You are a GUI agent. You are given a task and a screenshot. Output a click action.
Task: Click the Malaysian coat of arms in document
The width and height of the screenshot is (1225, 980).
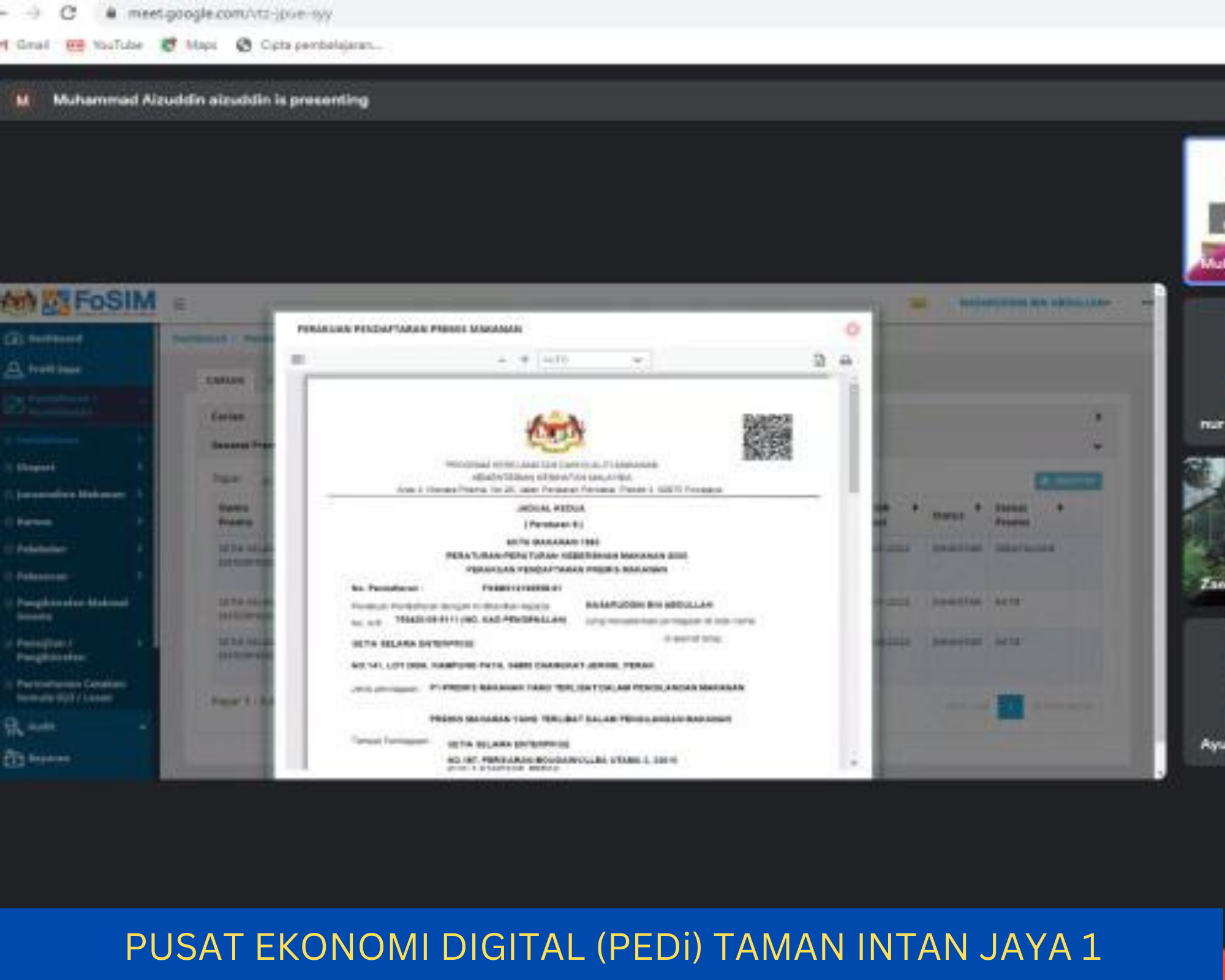(556, 431)
